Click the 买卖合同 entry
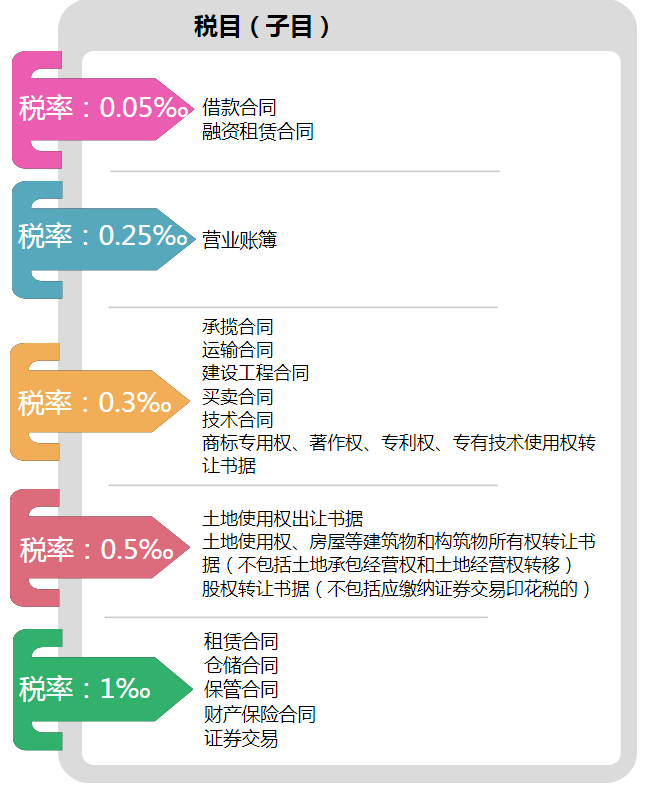The height and width of the screenshot is (794, 650). coord(237,396)
